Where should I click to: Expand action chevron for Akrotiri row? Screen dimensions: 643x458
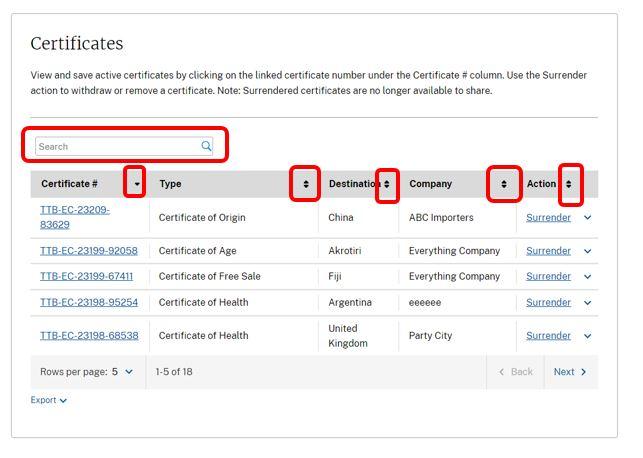click(588, 252)
